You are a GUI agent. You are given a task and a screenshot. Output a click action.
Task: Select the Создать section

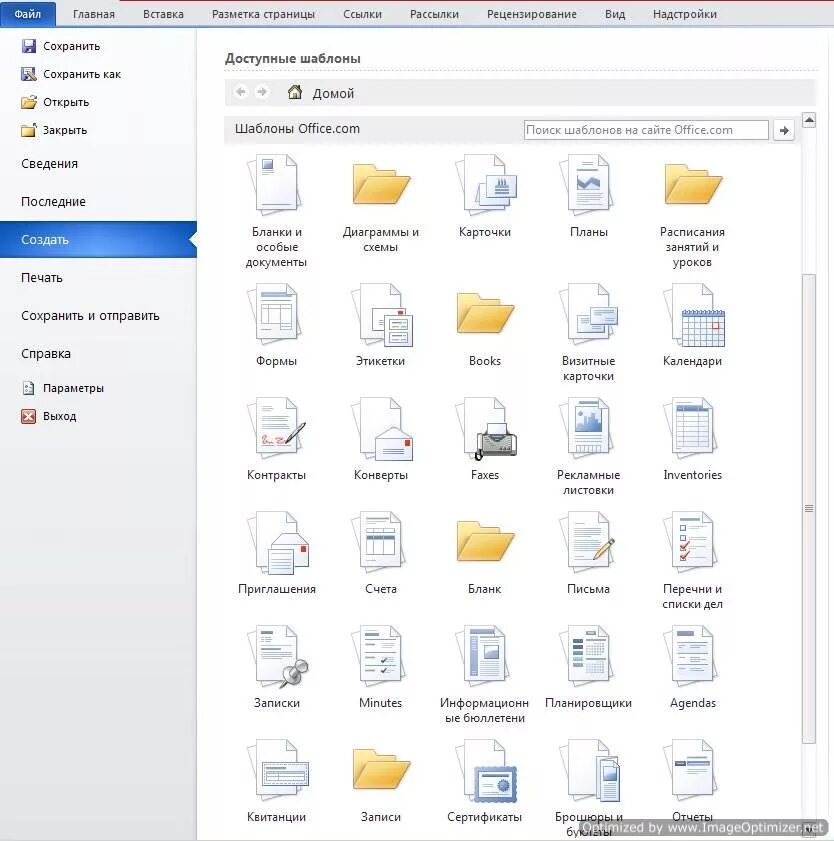tap(98, 240)
